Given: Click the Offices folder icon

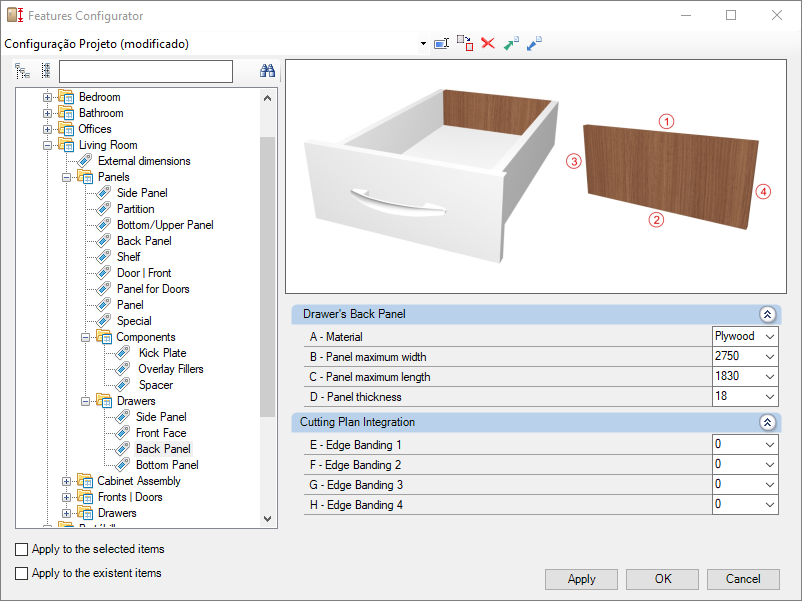Looking at the screenshot, I should 65,129.
